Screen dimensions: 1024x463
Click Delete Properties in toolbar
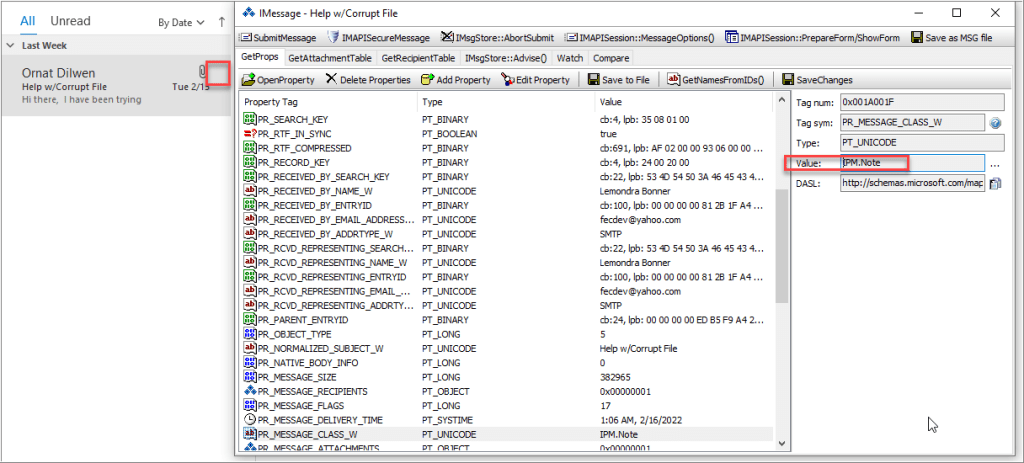pos(368,80)
